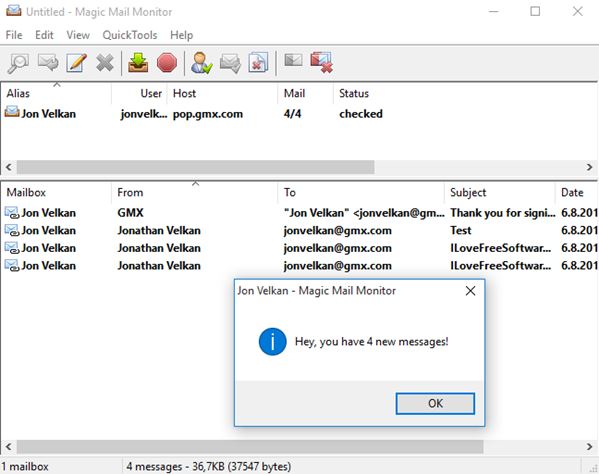Click the message pane horizontal scrollbar thumb
The image size is (599, 474).
250,446
